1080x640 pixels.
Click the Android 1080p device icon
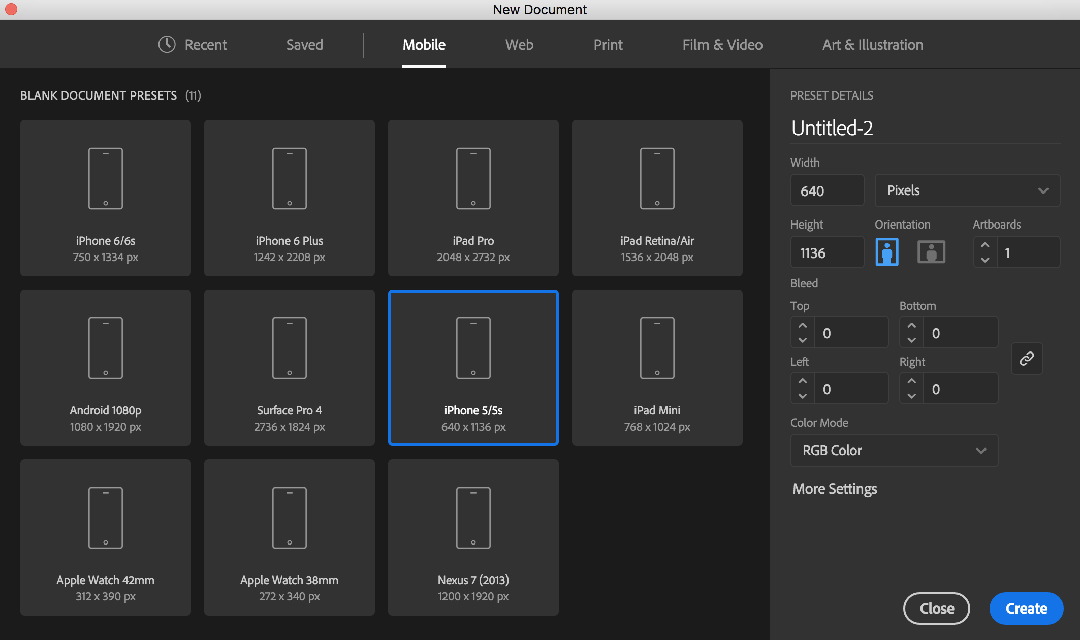[105, 348]
